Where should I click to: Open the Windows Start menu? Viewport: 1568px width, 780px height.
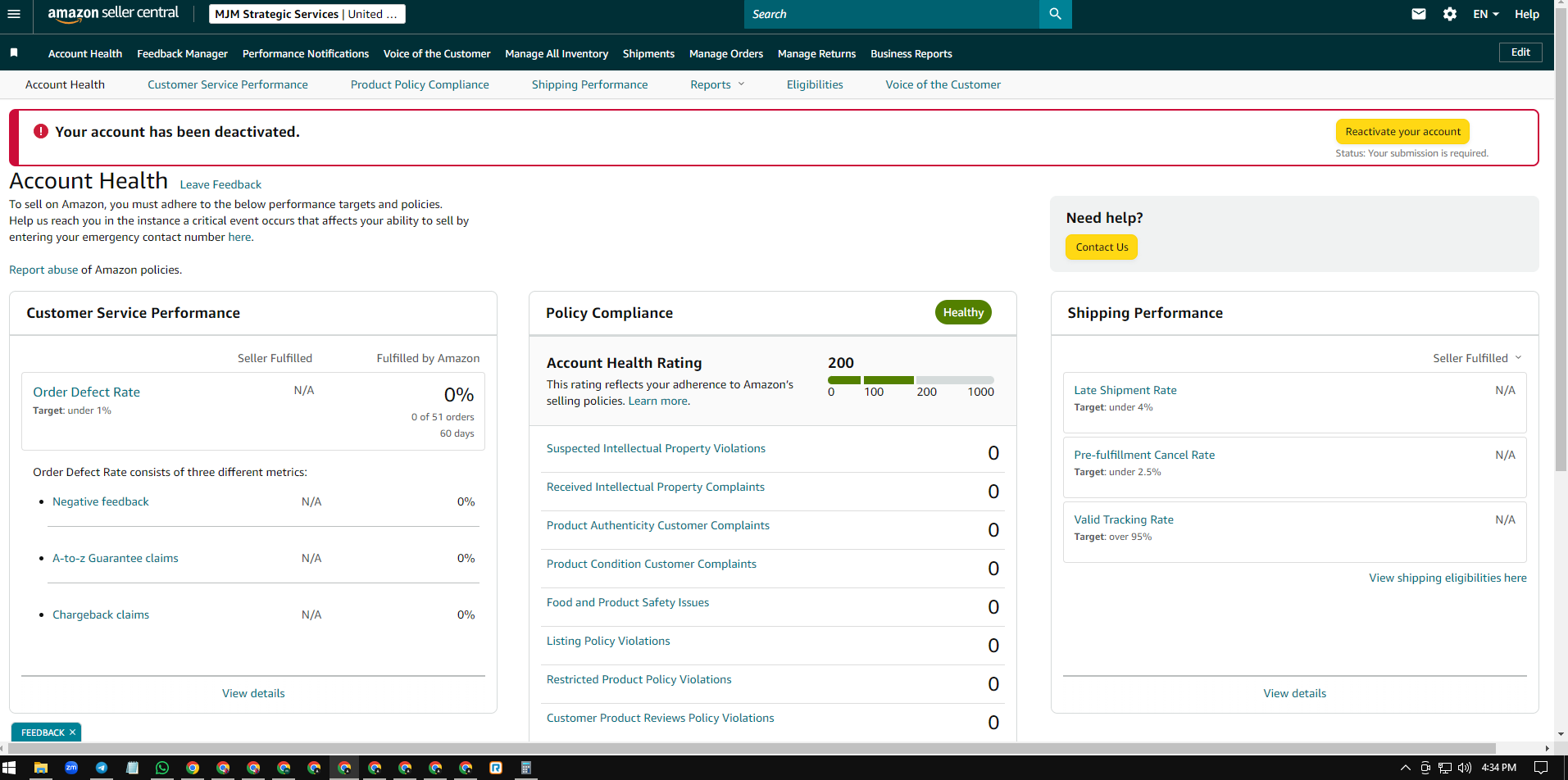click(9, 768)
